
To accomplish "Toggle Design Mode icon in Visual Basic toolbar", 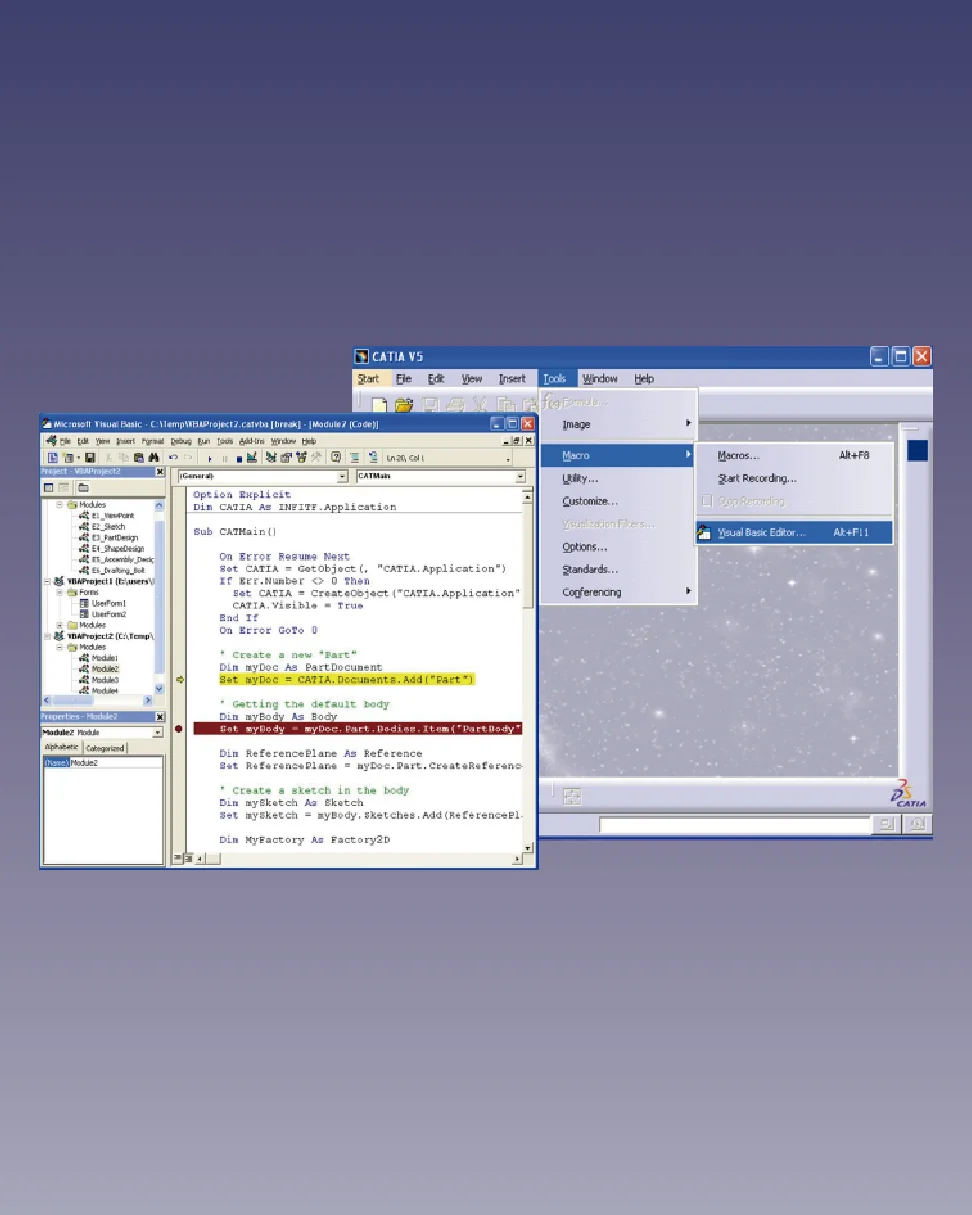I will point(252,456).
